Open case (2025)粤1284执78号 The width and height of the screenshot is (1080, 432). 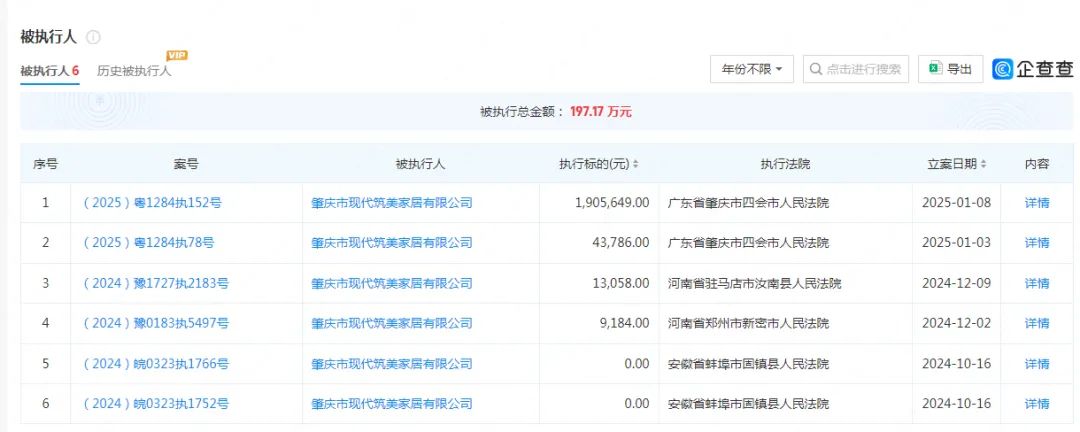148,243
